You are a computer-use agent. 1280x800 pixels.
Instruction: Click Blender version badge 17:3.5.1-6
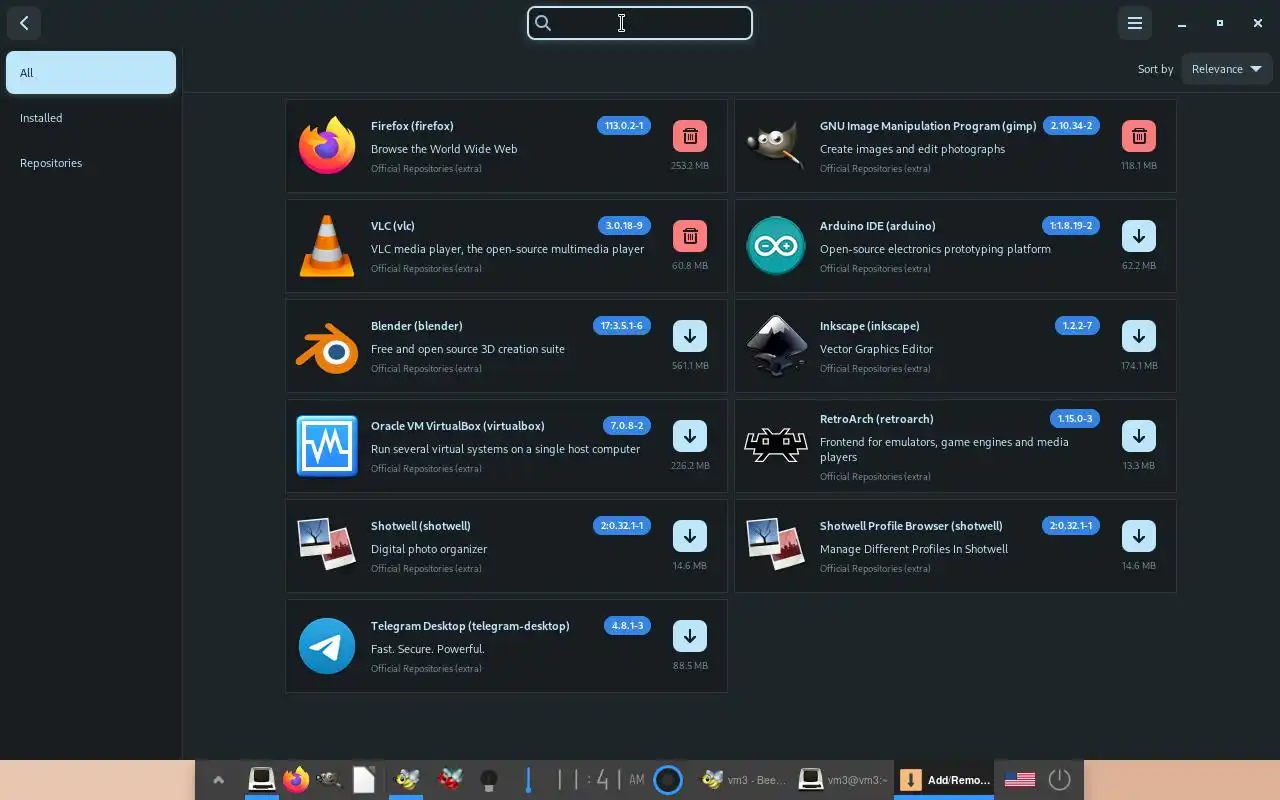622,326
